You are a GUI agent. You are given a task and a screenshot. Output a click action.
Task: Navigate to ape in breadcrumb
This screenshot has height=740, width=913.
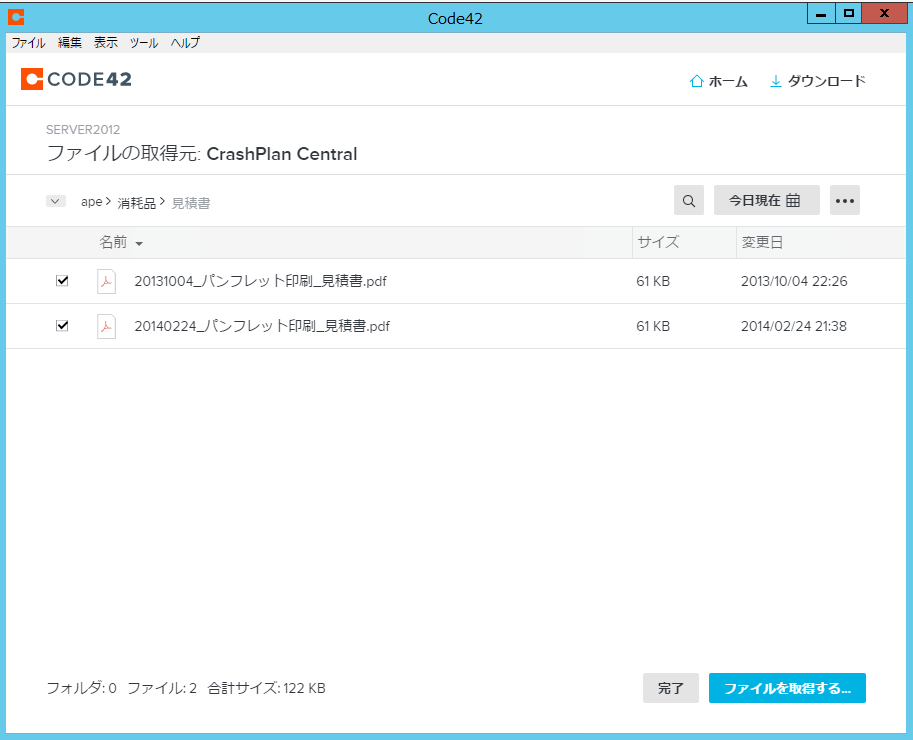coord(91,202)
